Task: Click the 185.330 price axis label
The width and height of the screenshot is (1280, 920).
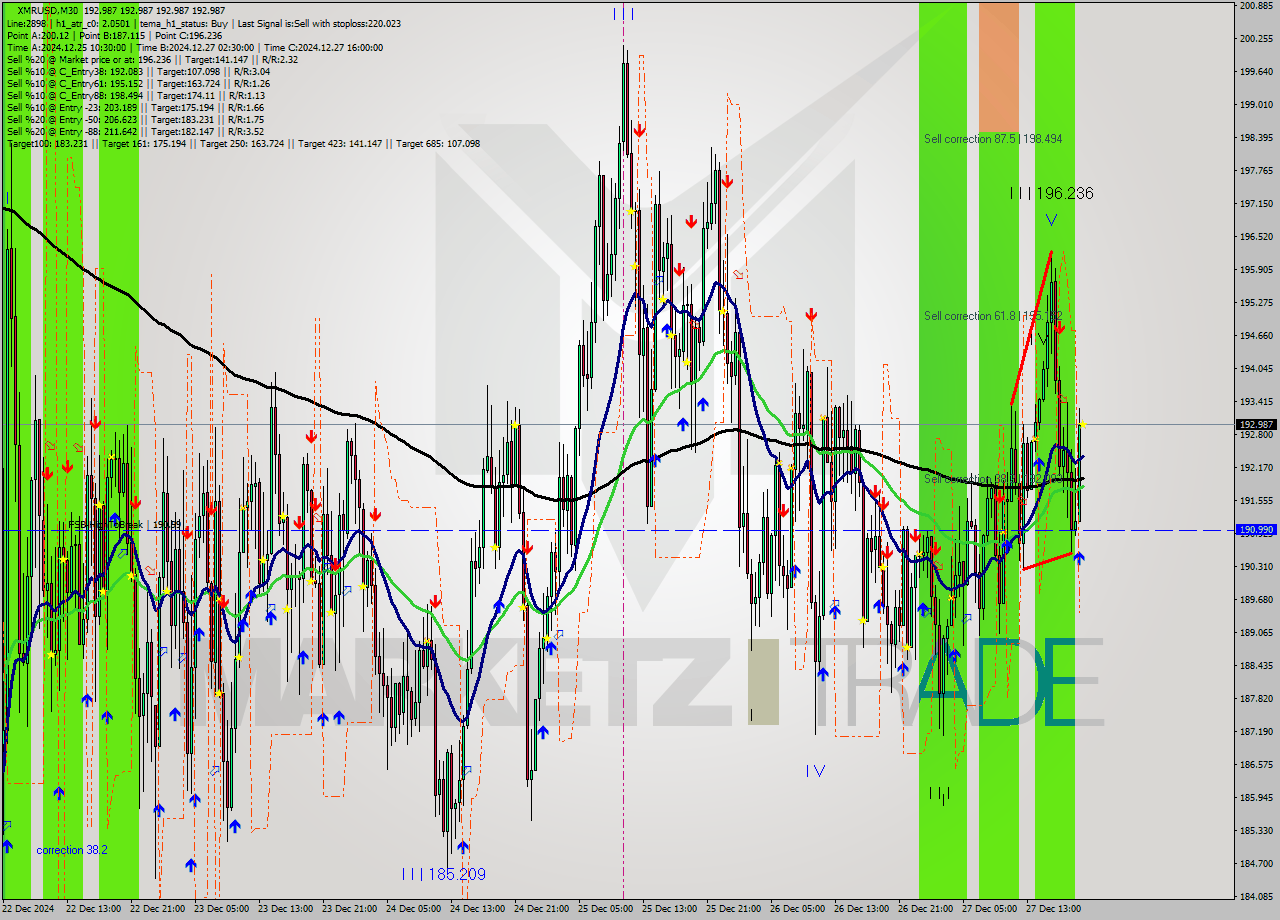Action: click(x=1256, y=831)
